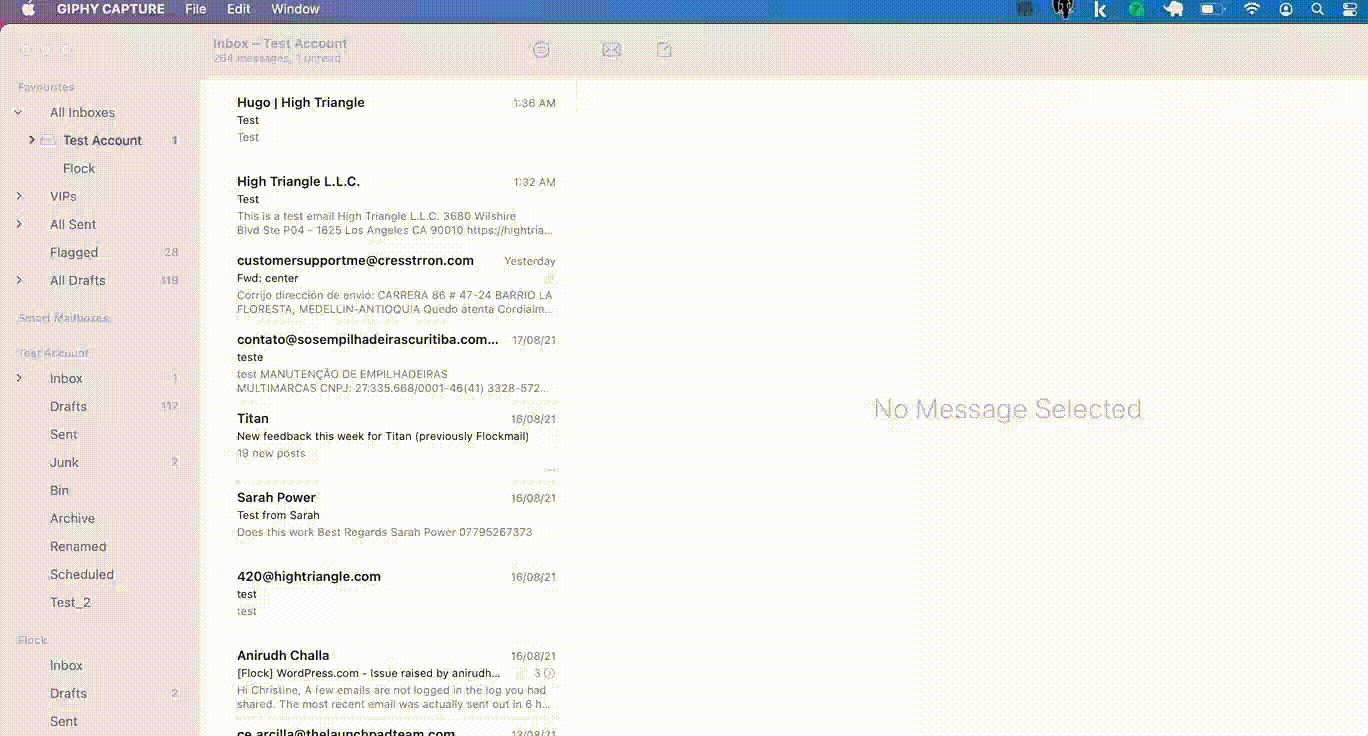Expand the 3-message thread count on Anirudh email
The image size is (1368, 736).
(x=544, y=673)
